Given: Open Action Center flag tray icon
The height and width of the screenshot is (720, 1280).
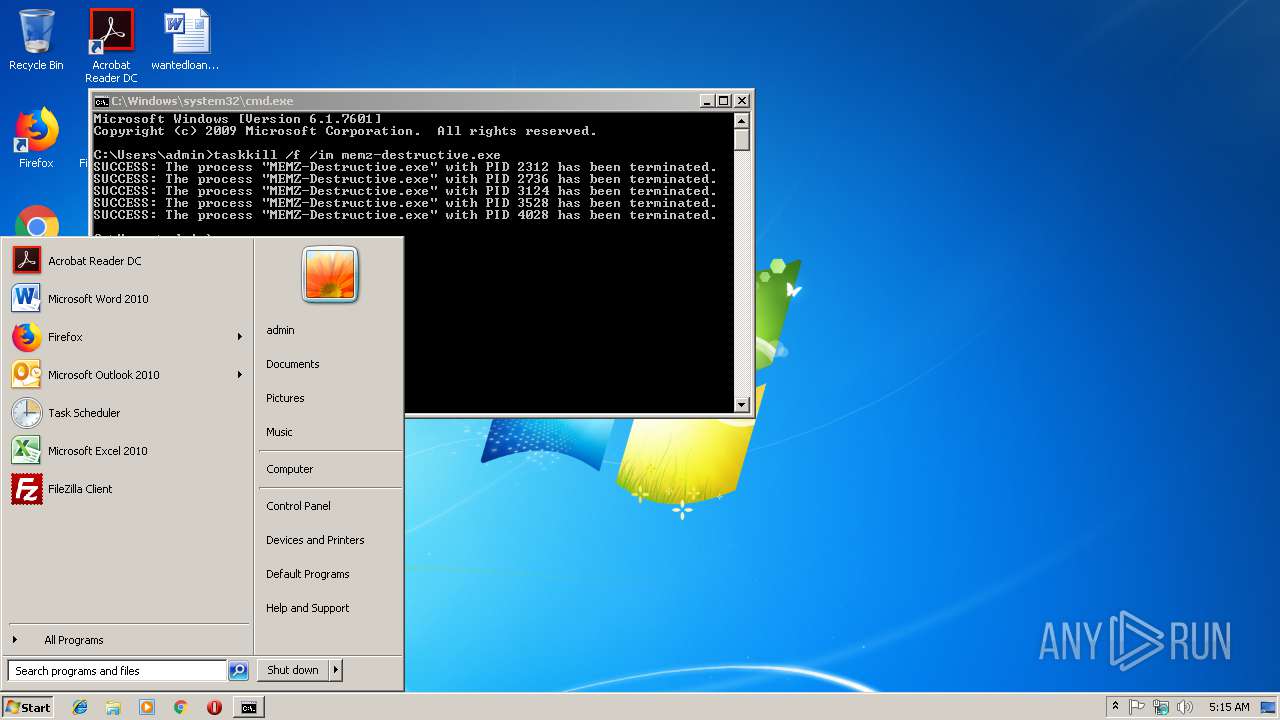Looking at the screenshot, I should (1137, 707).
